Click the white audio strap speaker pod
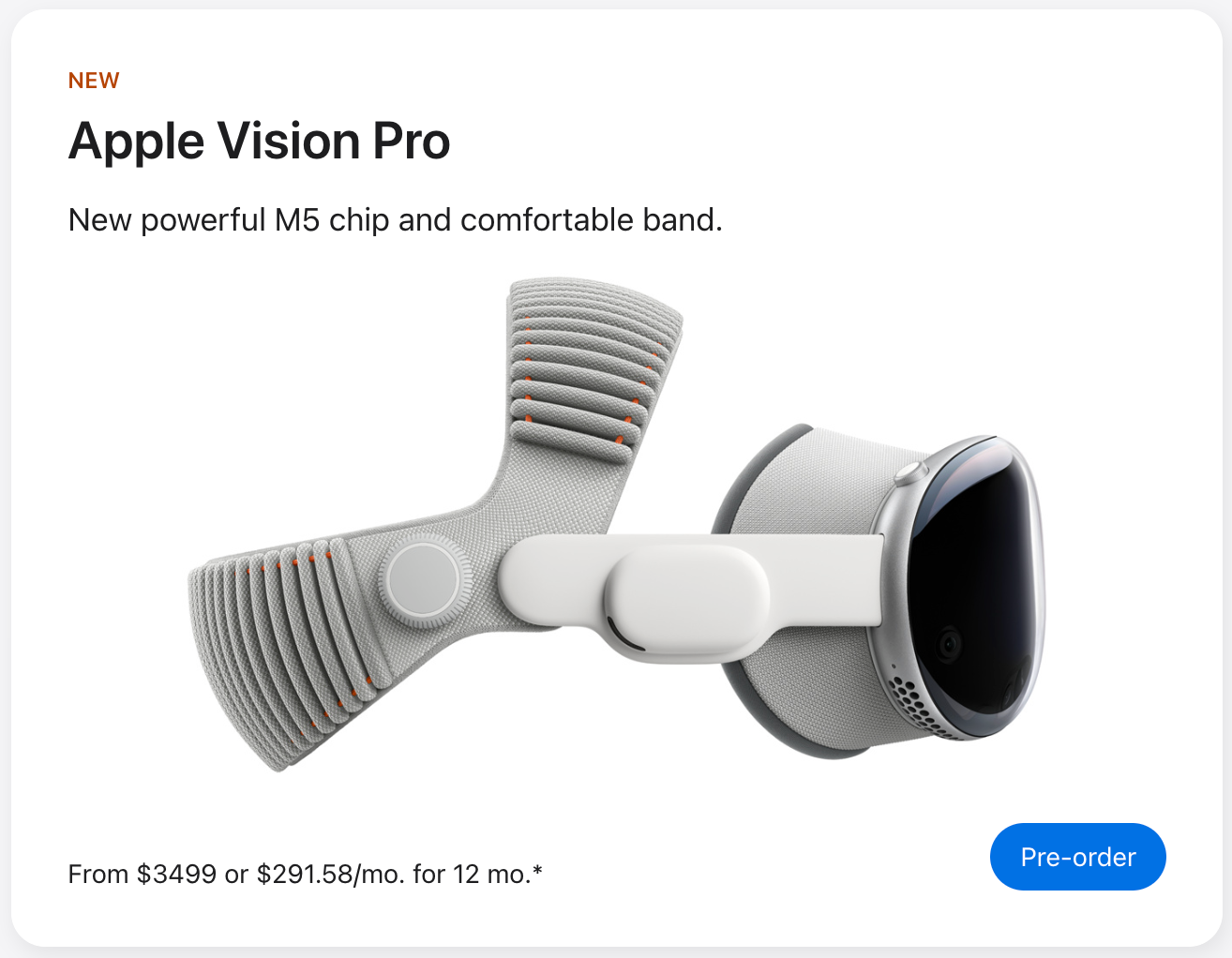 click(684, 600)
